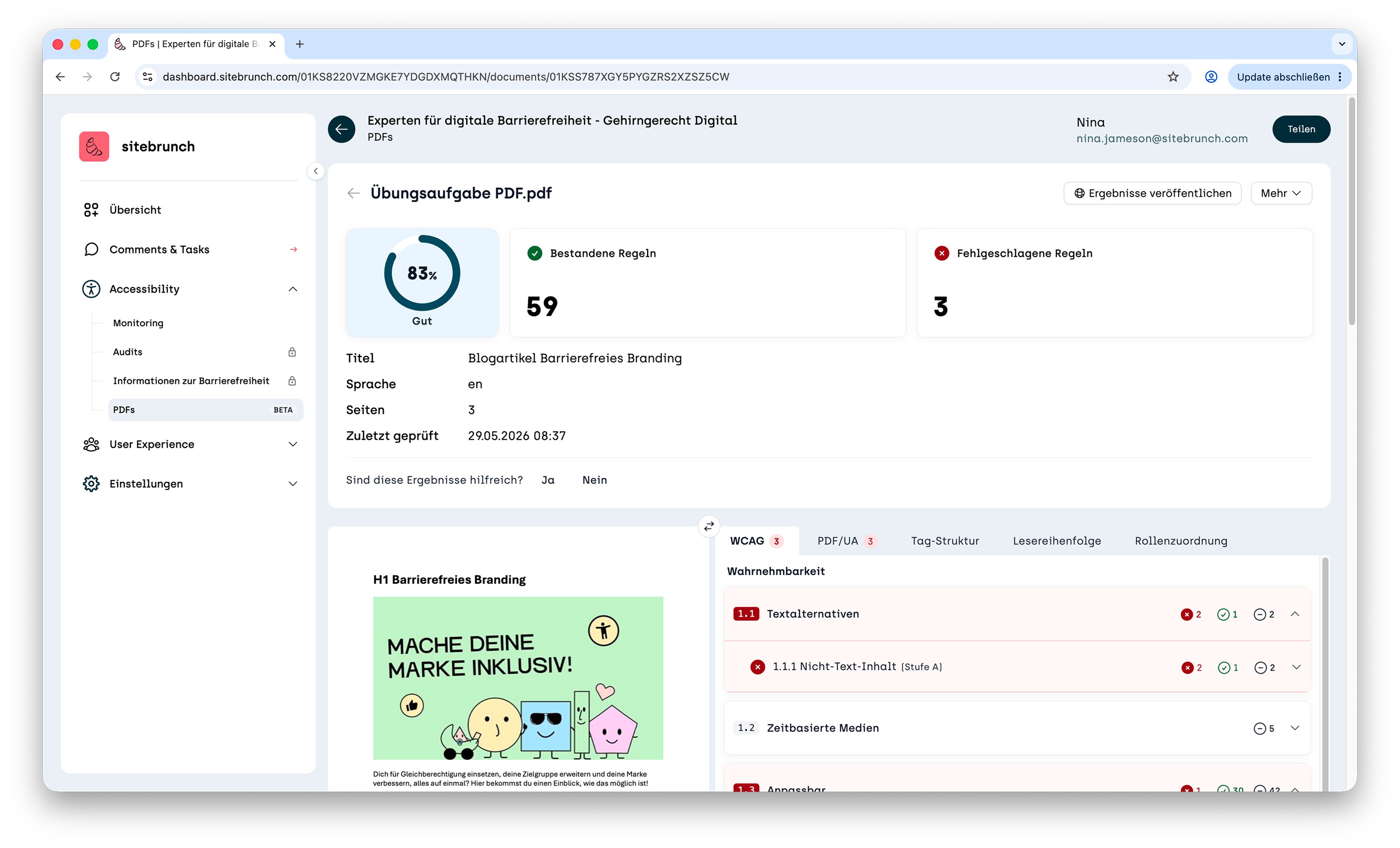Click the 83% score progress ring
Image resolution: width=1400 pixels, height=848 pixels.
click(x=421, y=273)
